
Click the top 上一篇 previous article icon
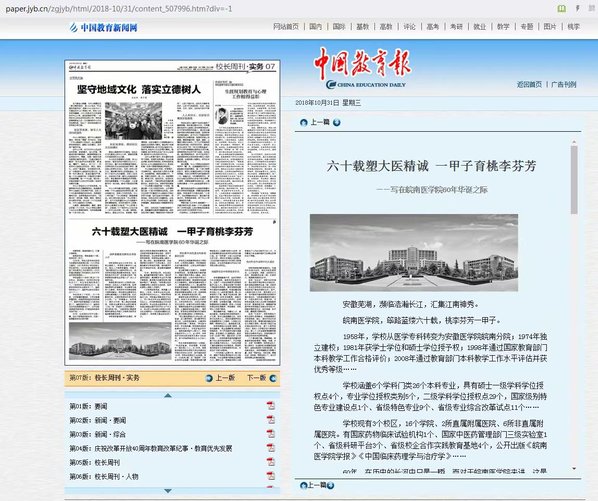(x=304, y=122)
